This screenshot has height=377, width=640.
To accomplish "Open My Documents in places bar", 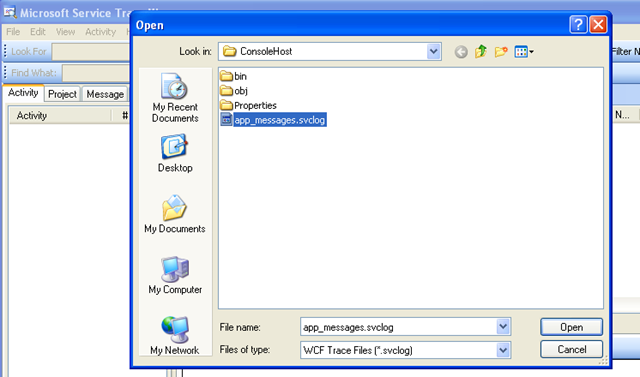I will tap(175, 214).
